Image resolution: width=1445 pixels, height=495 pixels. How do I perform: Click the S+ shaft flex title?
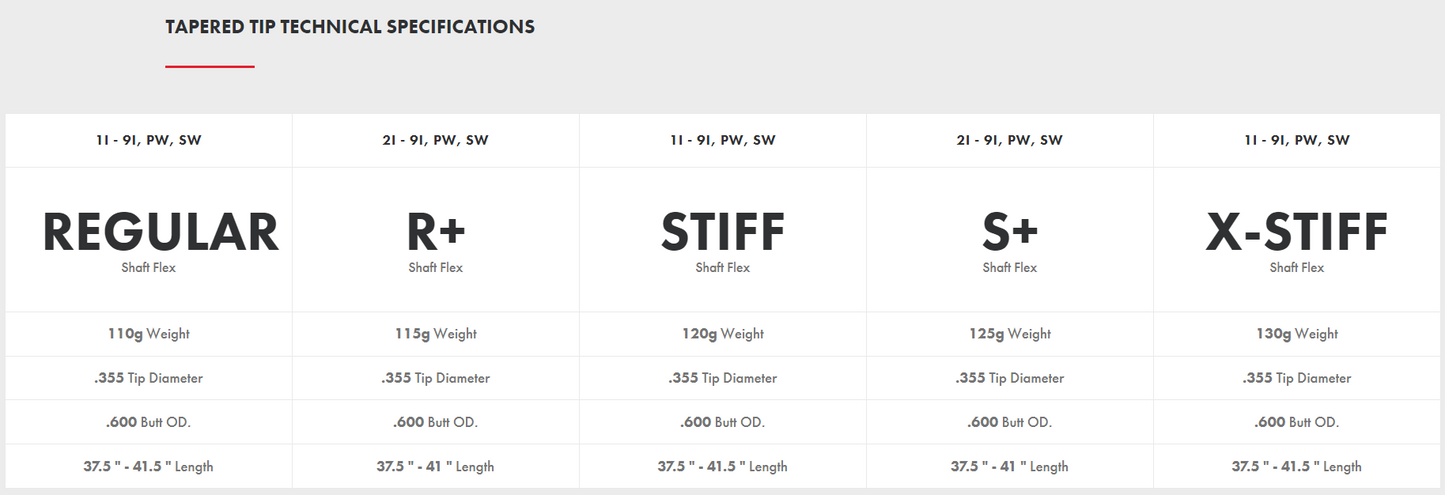1010,232
